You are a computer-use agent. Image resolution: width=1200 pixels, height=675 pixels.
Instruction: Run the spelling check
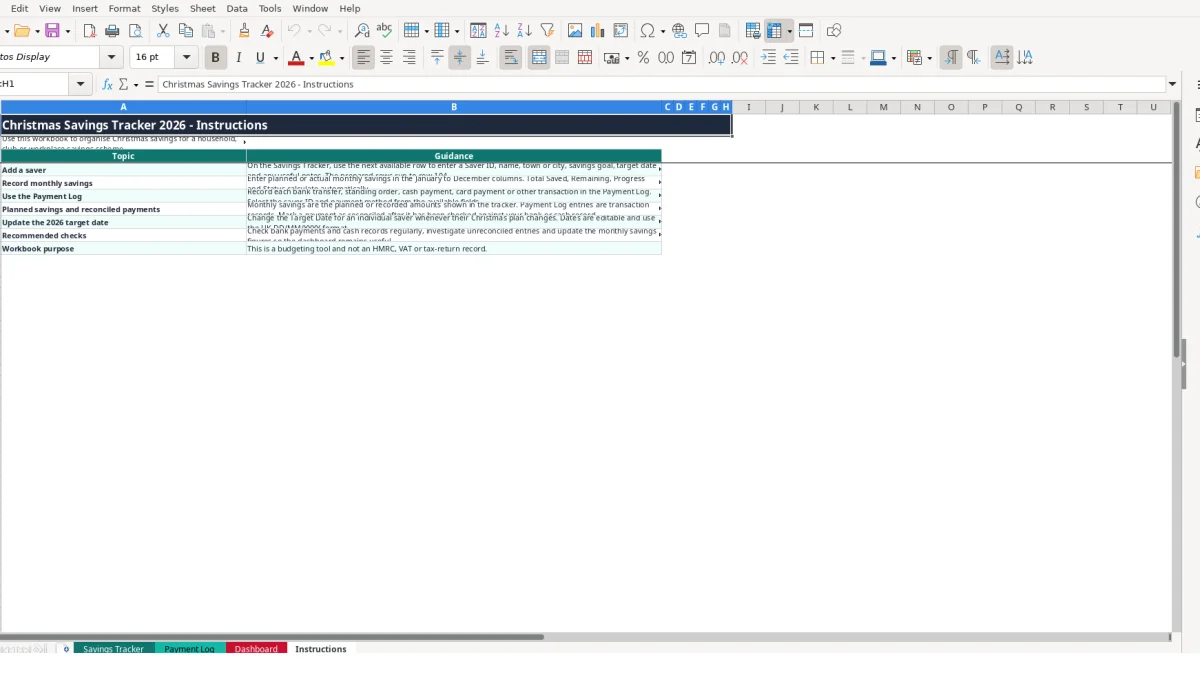pos(384,31)
